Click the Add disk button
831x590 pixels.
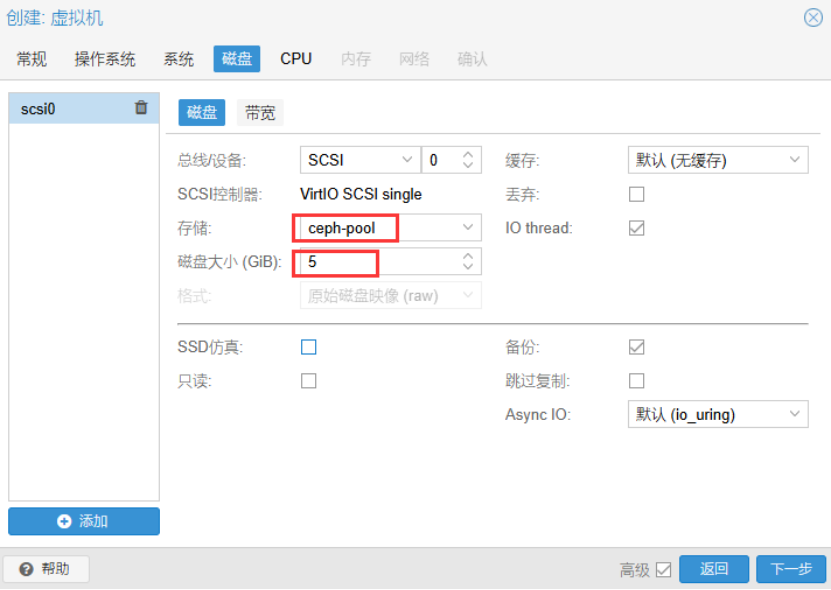[84, 521]
